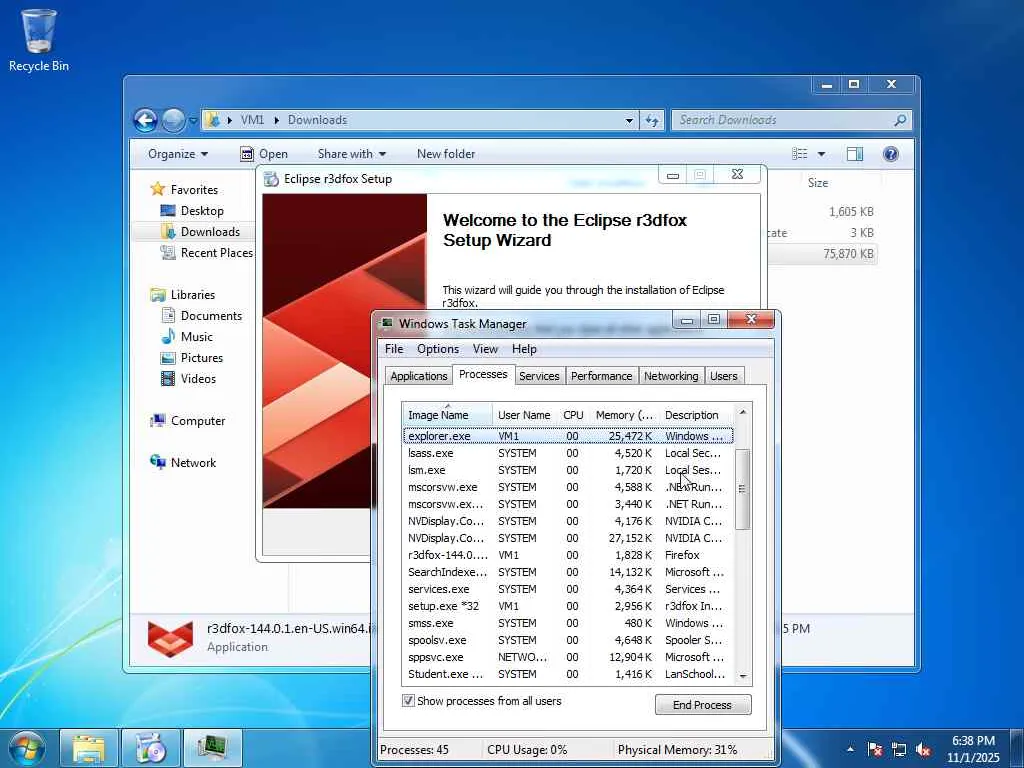The height and width of the screenshot is (768, 1024).
Task: Click the search magnifier in Explorer
Action: (x=900, y=120)
